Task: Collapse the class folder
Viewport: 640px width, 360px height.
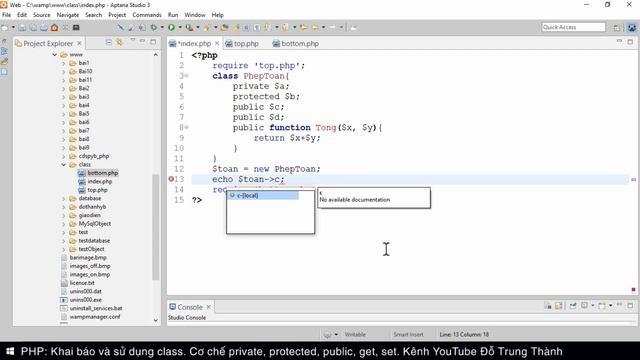Action: (64, 164)
